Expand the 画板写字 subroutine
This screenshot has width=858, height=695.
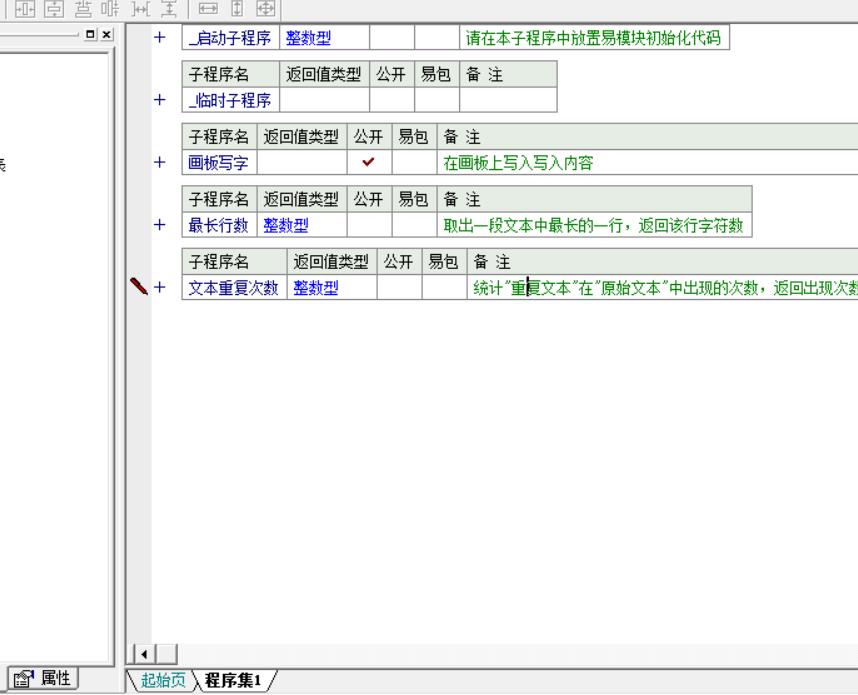click(158, 163)
